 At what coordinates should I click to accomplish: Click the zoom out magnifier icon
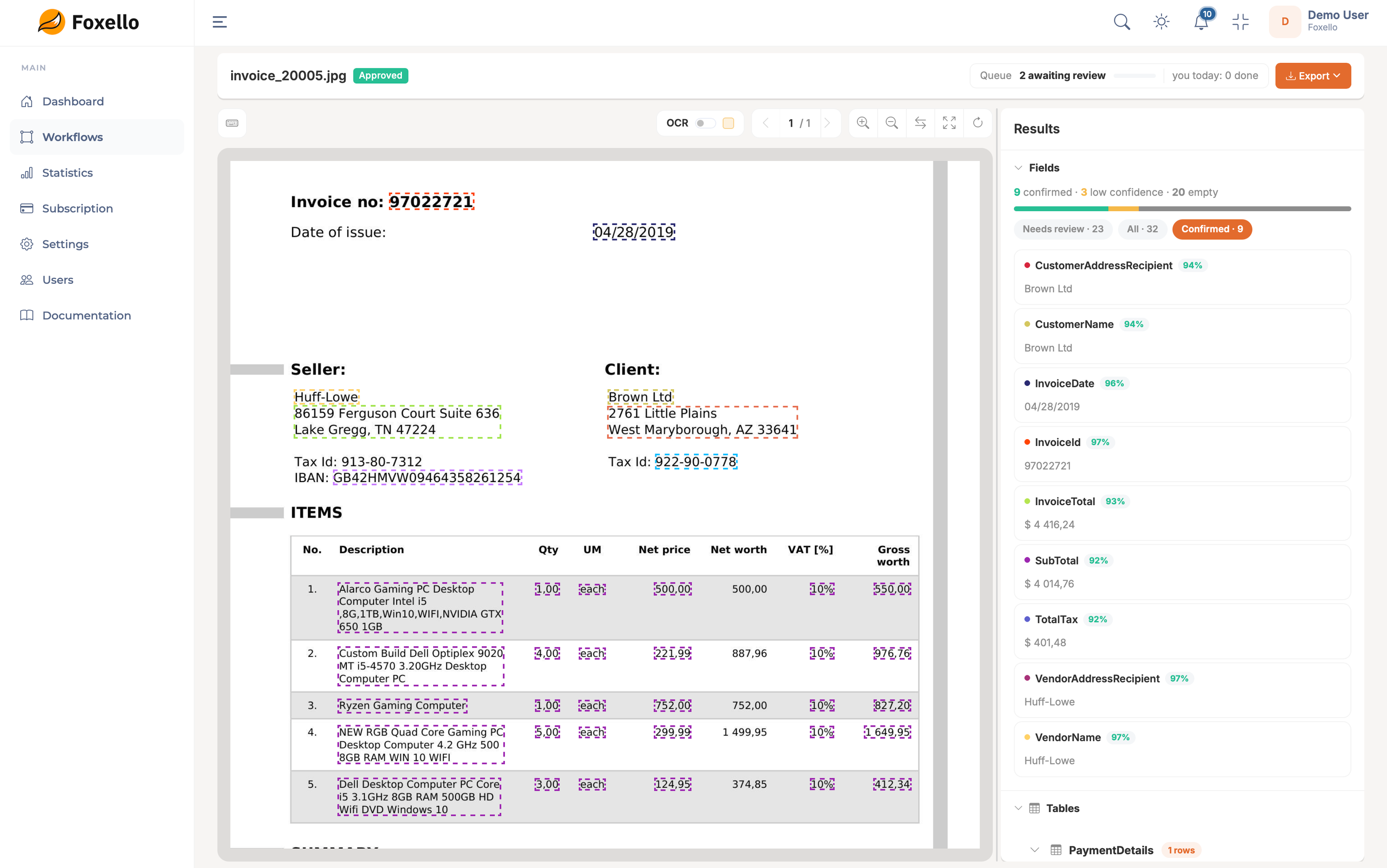pyautogui.click(x=891, y=123)
